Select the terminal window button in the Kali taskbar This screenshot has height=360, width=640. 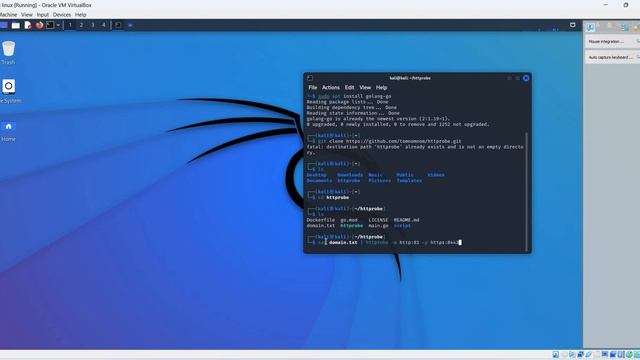tap(118, 25)
